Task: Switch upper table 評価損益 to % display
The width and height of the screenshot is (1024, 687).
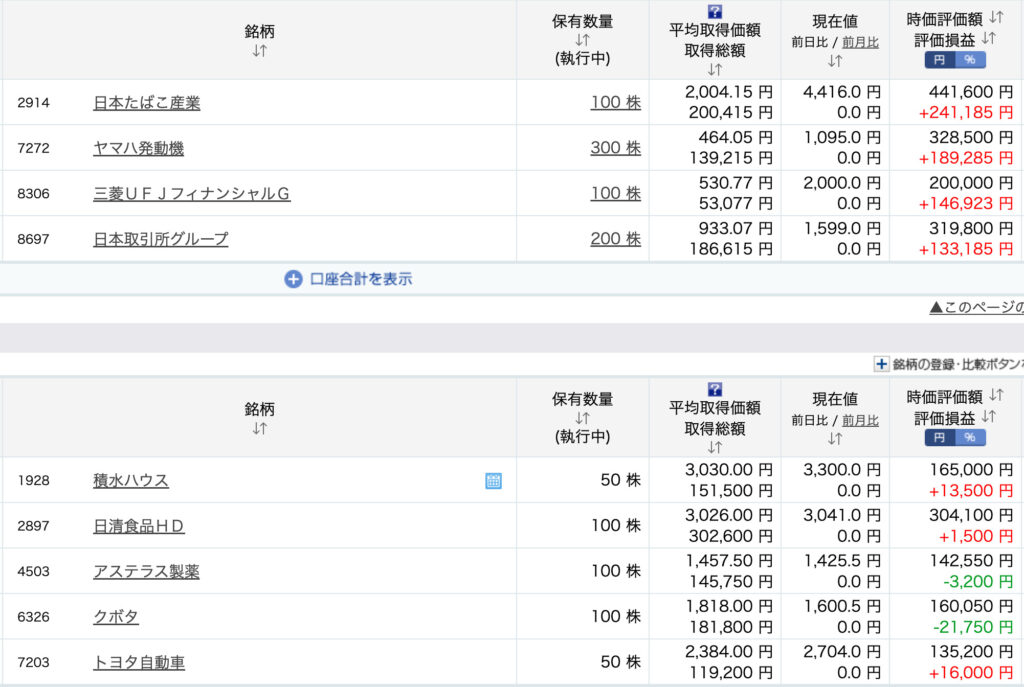Action: coord(970,60)
